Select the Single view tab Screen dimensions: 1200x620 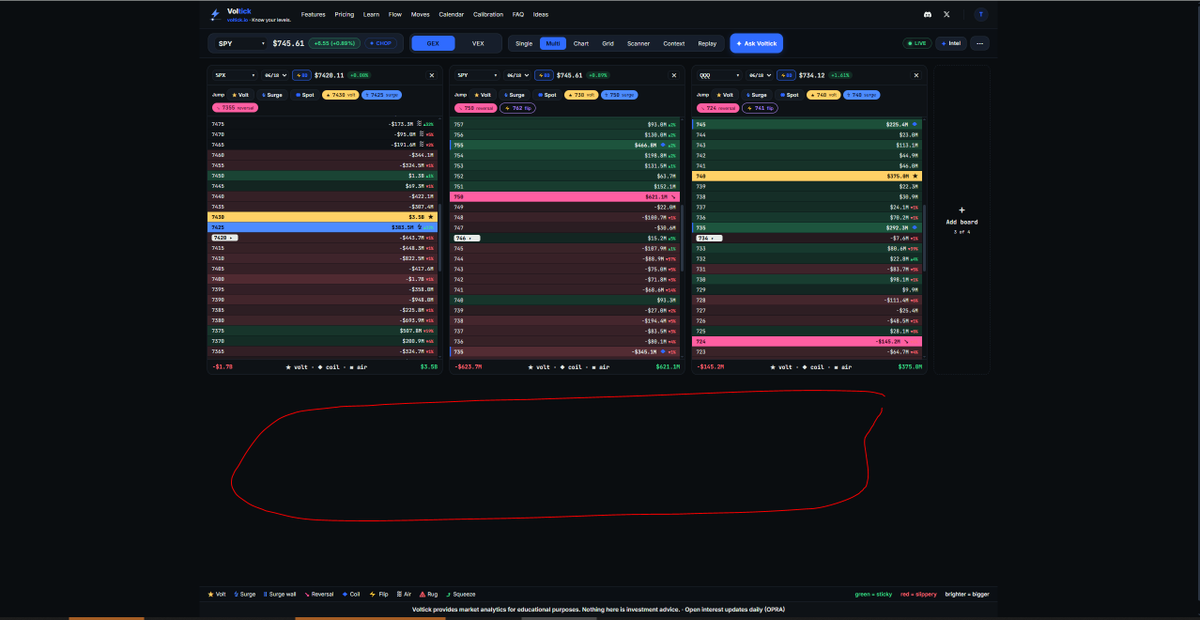(x=524, y=43)
